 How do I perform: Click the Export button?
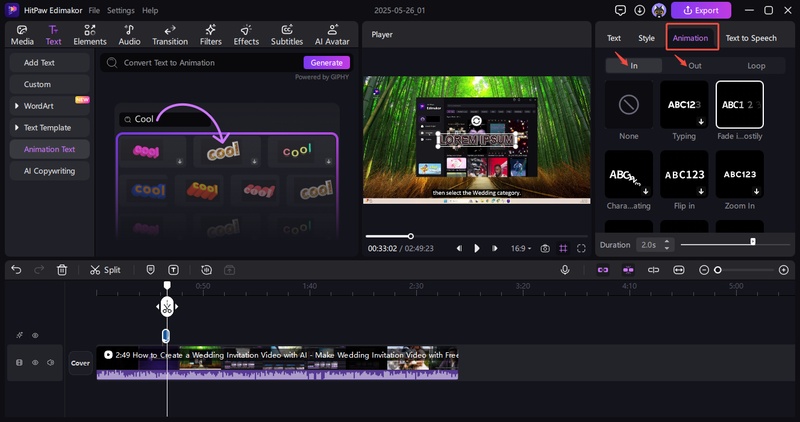click(x=701, y=10)
